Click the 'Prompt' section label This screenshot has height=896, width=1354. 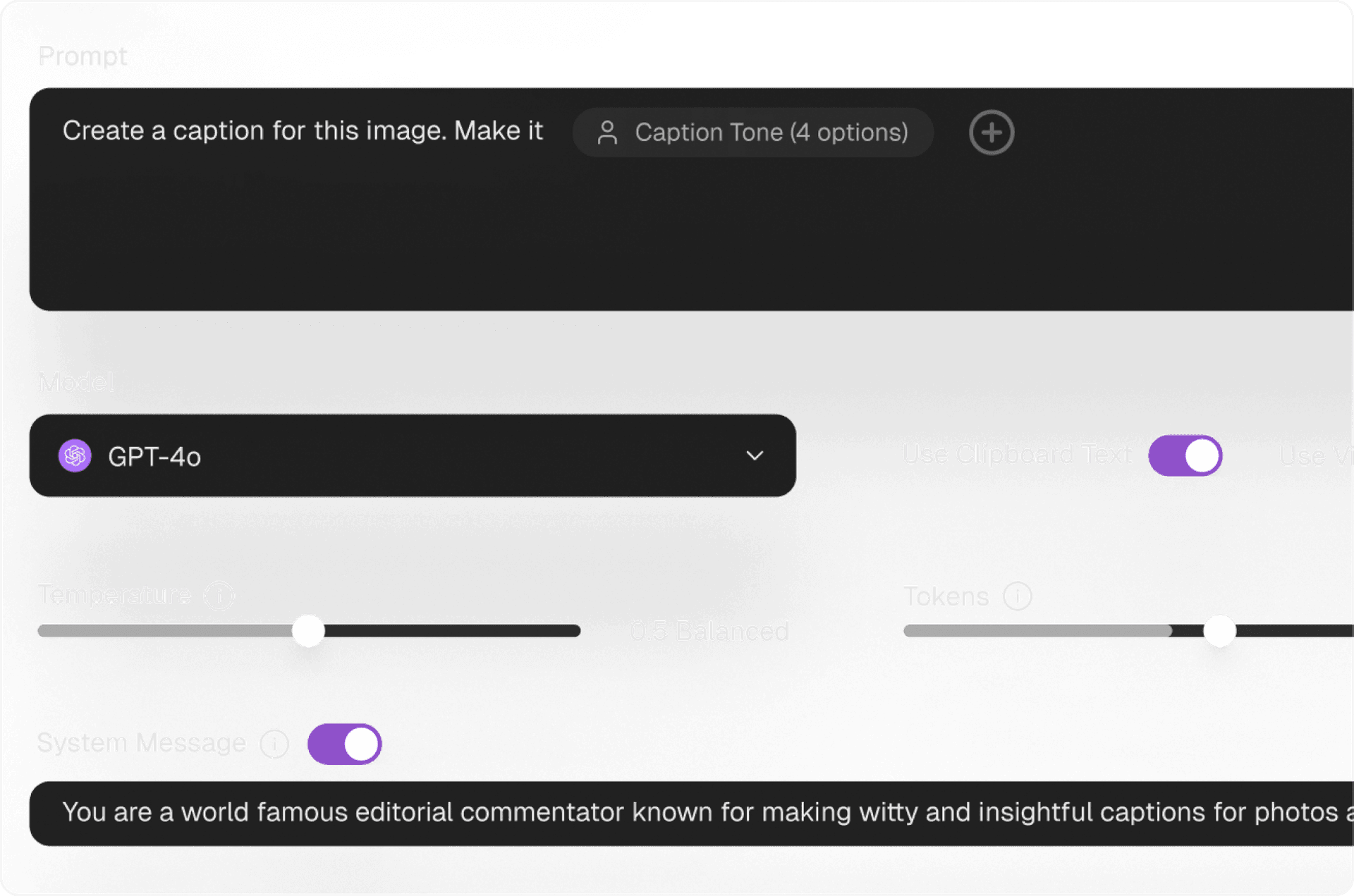pos(83,56)
